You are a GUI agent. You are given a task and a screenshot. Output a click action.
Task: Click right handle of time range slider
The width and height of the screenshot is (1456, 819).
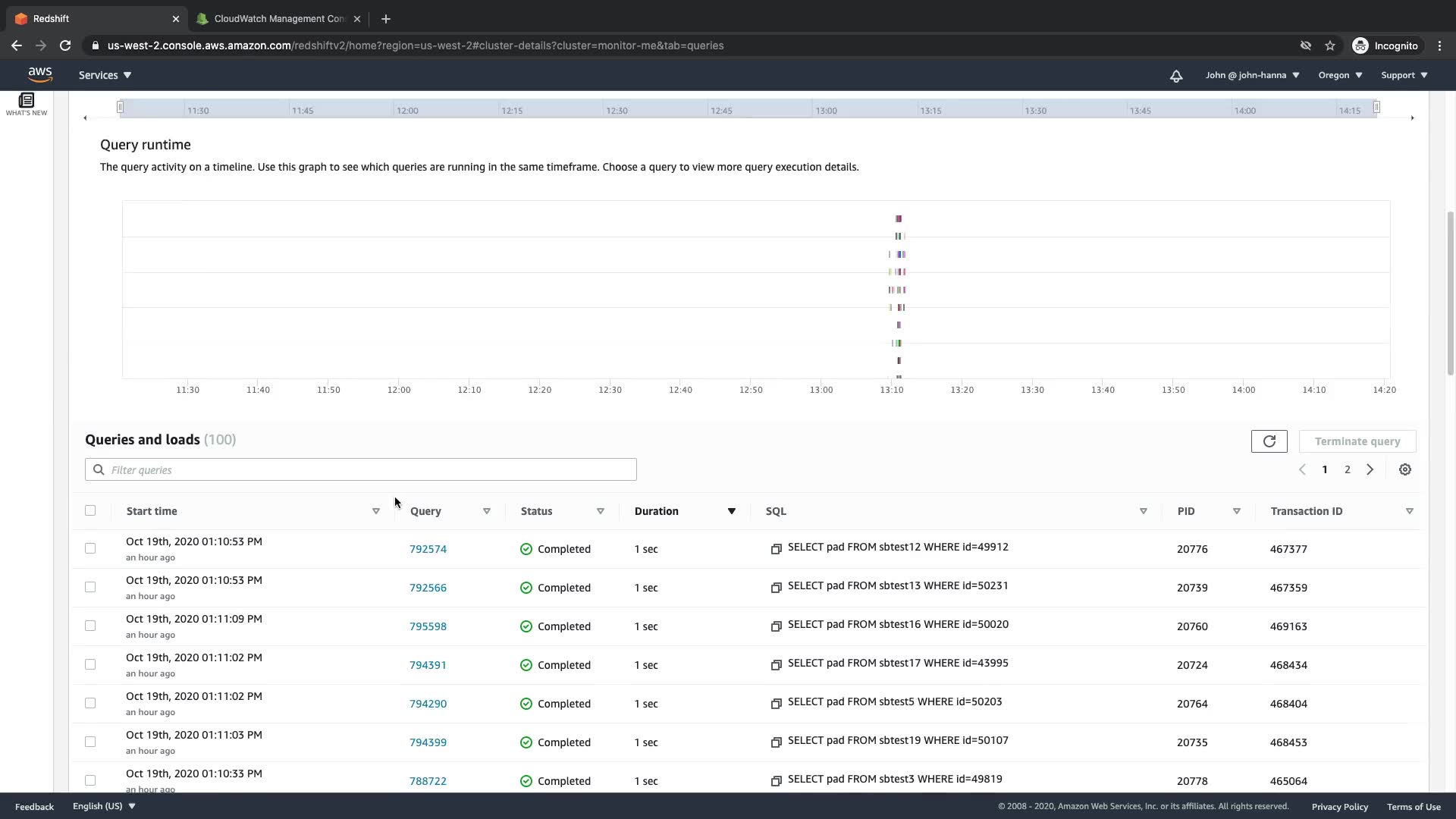1376,107
